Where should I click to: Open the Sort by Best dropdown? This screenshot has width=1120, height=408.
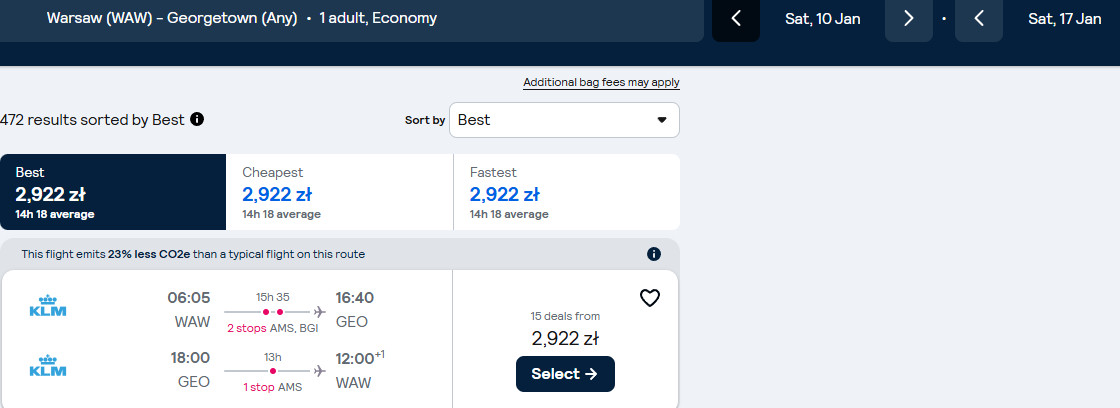pyautogui.click(x=564, y=120)
